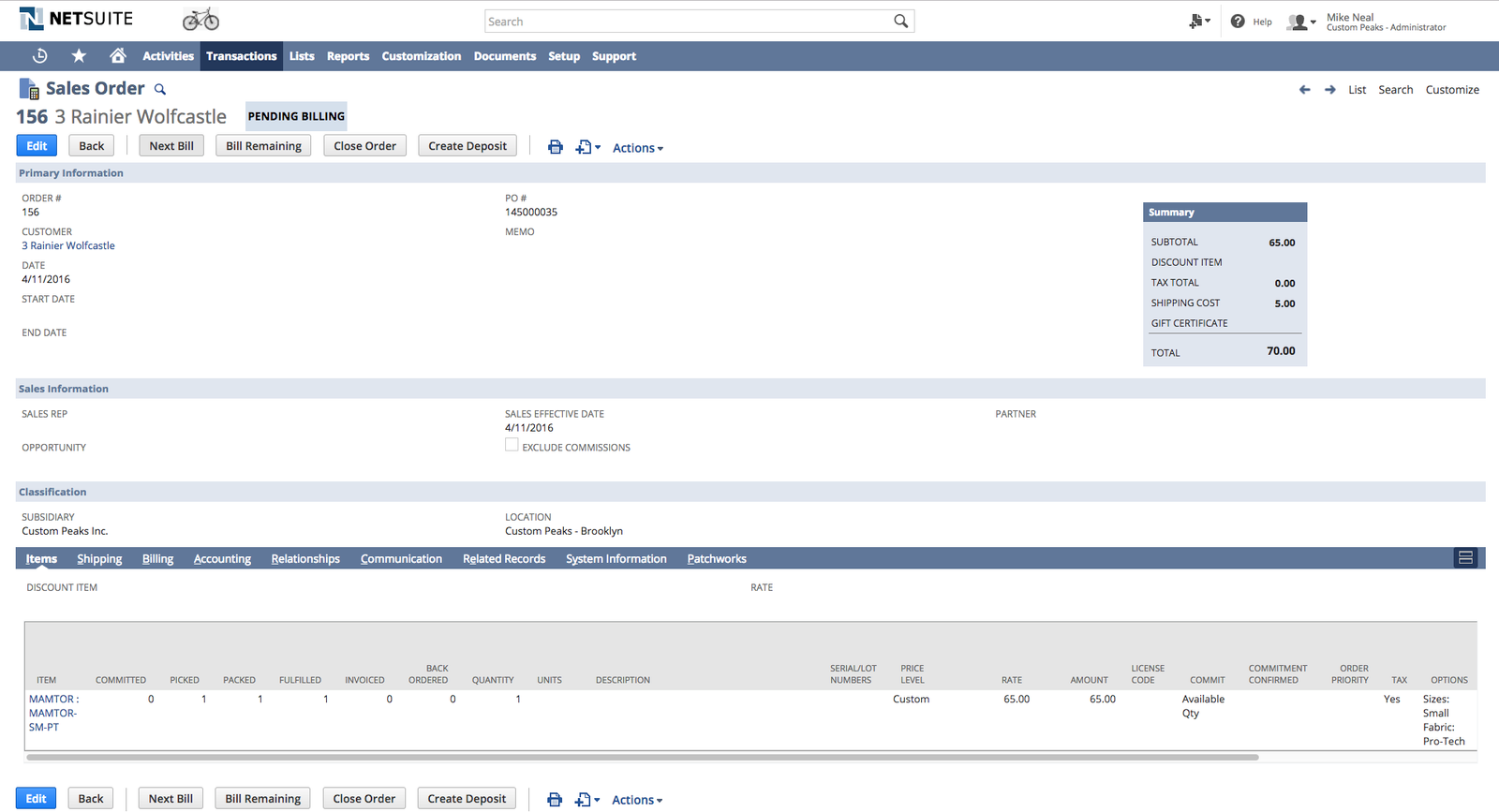Screen dimensions: 1499x812
Task: Click the Primary Information section header
Action: point(750,173)
